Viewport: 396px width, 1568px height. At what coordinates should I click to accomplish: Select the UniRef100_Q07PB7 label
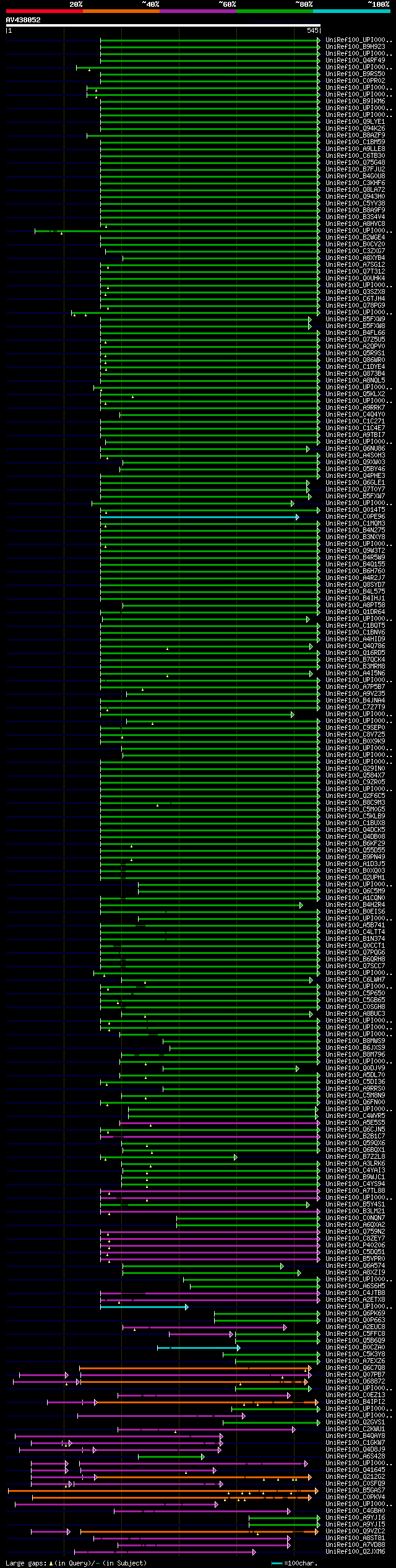[x=355, y=1374]
